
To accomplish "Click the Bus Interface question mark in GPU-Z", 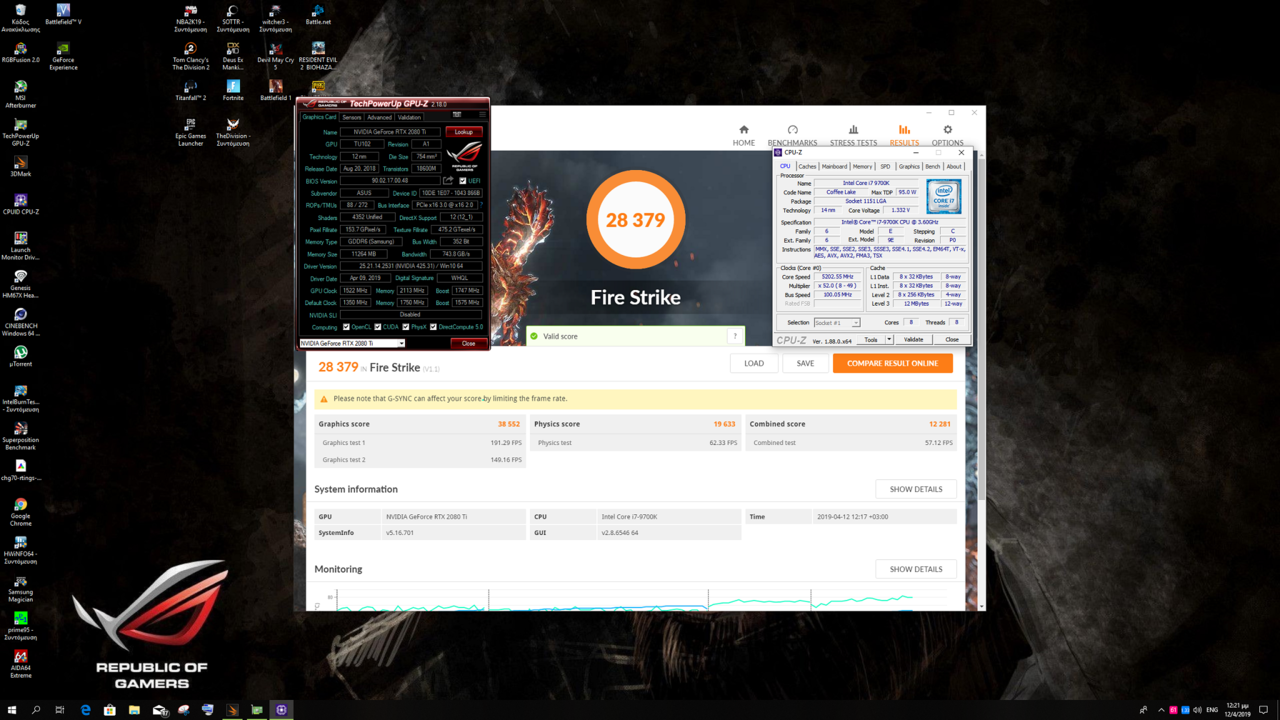I will point(480,205).
